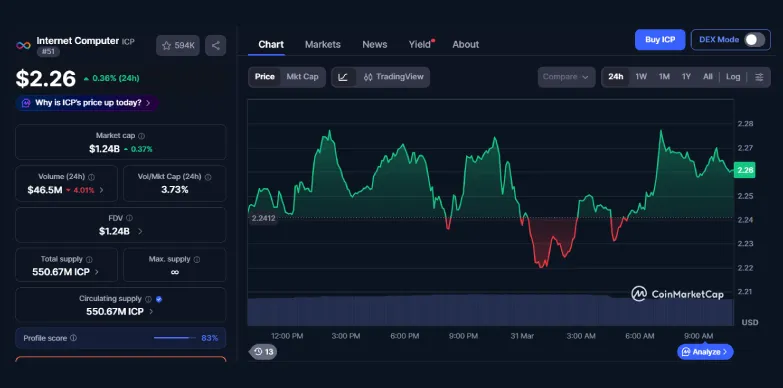Open the Chart tab
This screenshot has height=388, width=783.
[271, 44]
